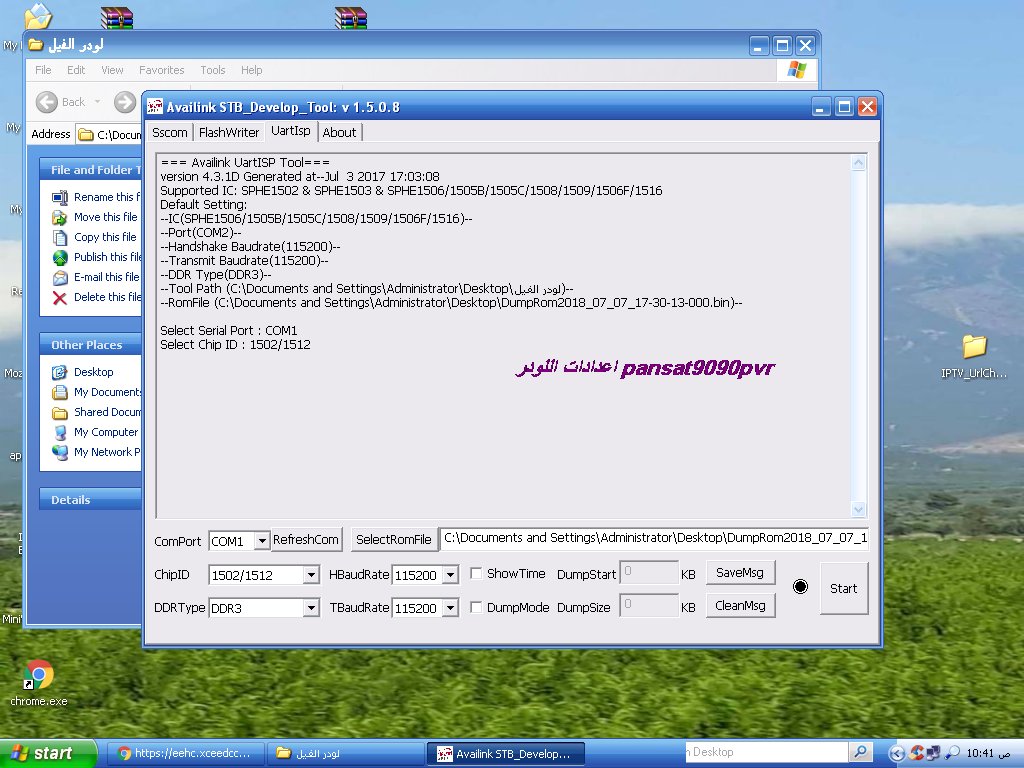
Task: Switch to the Sscom tab
Action: pos(169,133)
